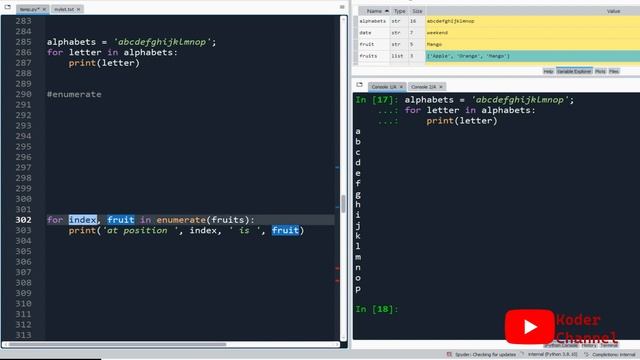Open the History tab below the console
This screenshot has height=360, width=640.
pos(589,345)
